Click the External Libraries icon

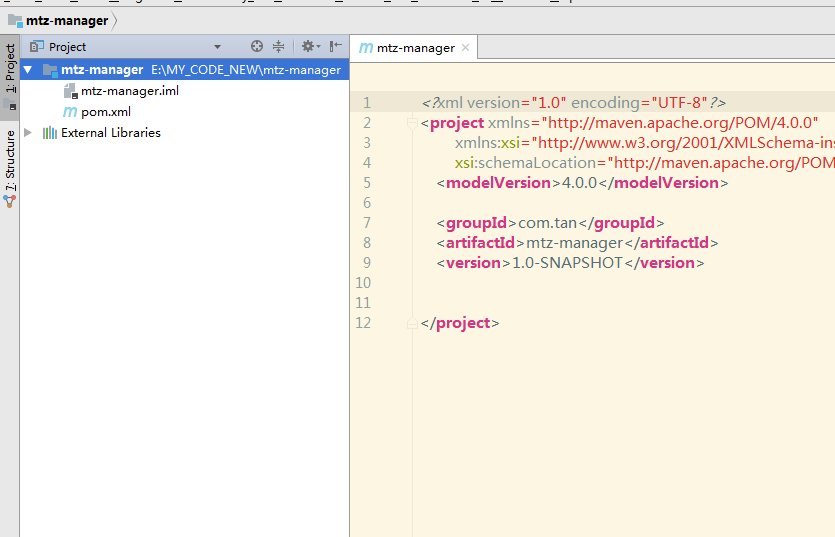[x=49, y=133]
